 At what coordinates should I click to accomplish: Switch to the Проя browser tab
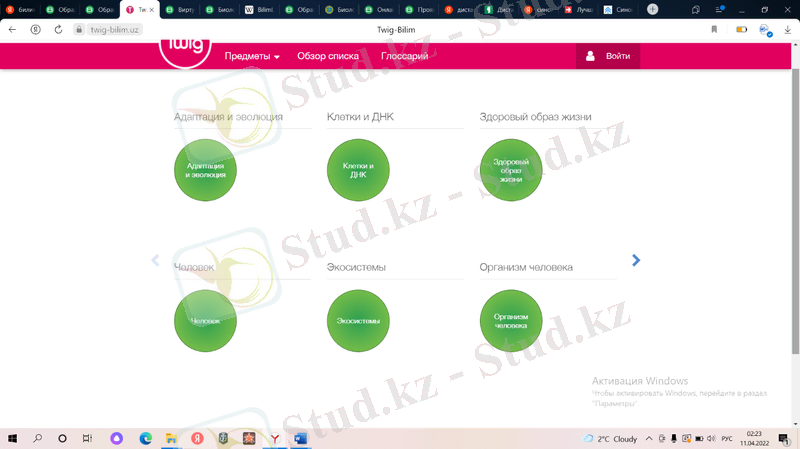tap(420, 9)
